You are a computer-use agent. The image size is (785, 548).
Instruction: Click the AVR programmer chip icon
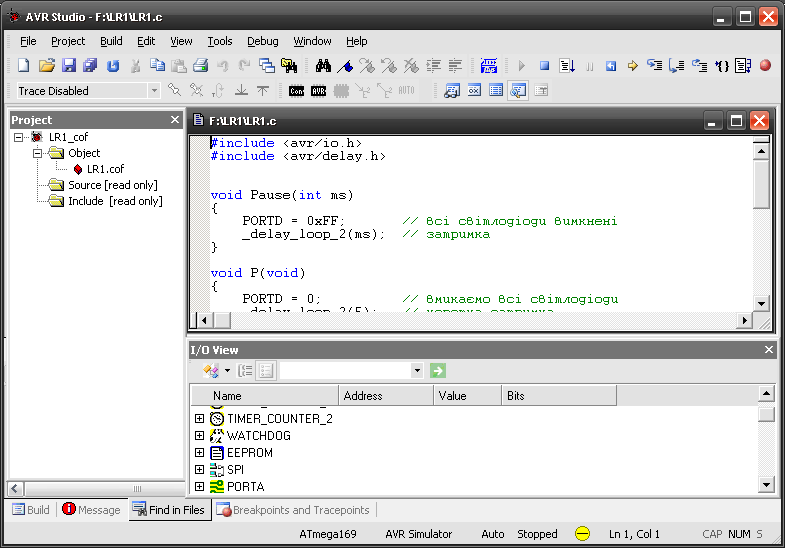(x=318, y=91)
